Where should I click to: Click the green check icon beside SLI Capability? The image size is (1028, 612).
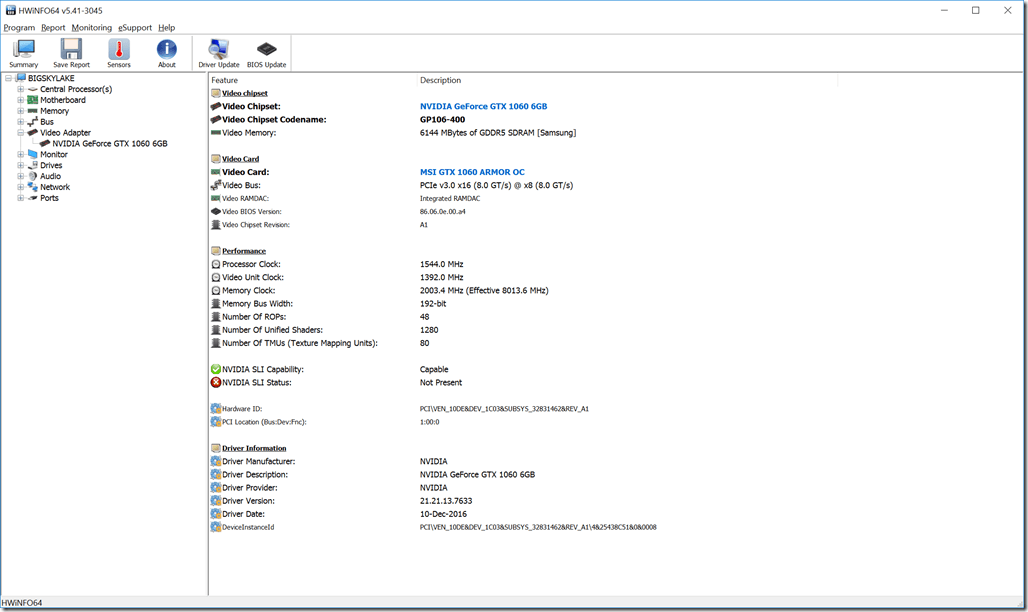(216, 369)
